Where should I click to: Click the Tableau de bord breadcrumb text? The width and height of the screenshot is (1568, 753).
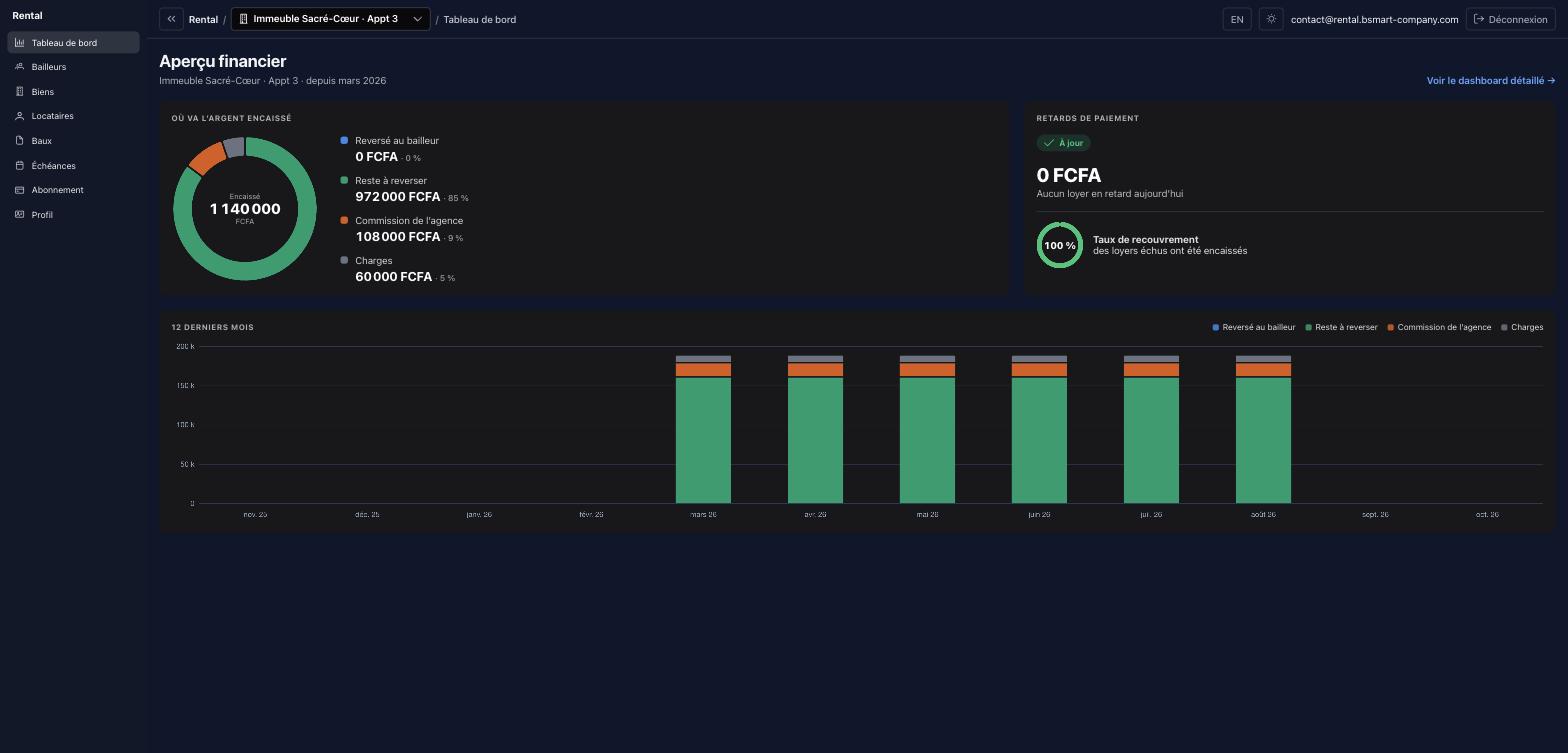(x=480, y=19)
